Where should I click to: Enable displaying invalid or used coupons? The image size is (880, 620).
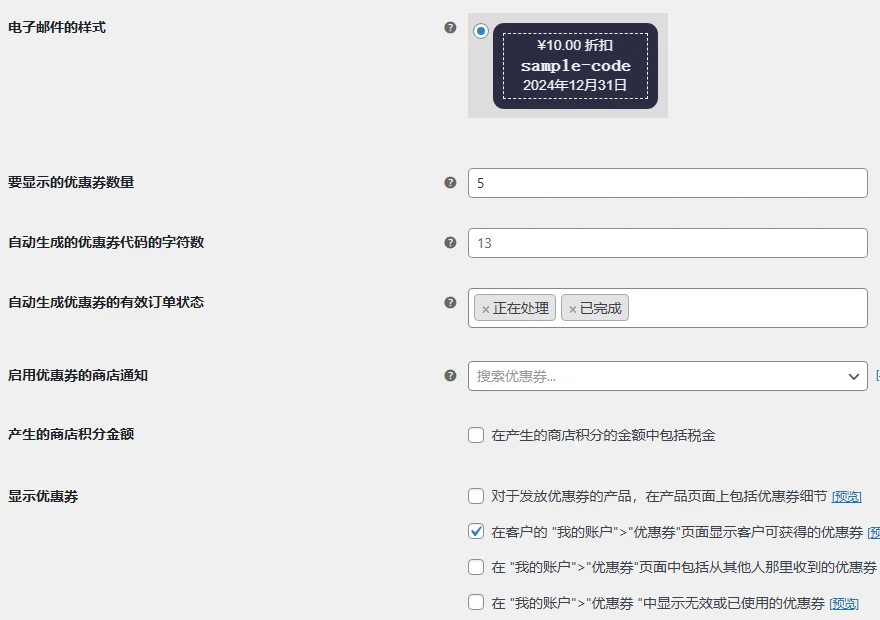(x=476, y=603)
